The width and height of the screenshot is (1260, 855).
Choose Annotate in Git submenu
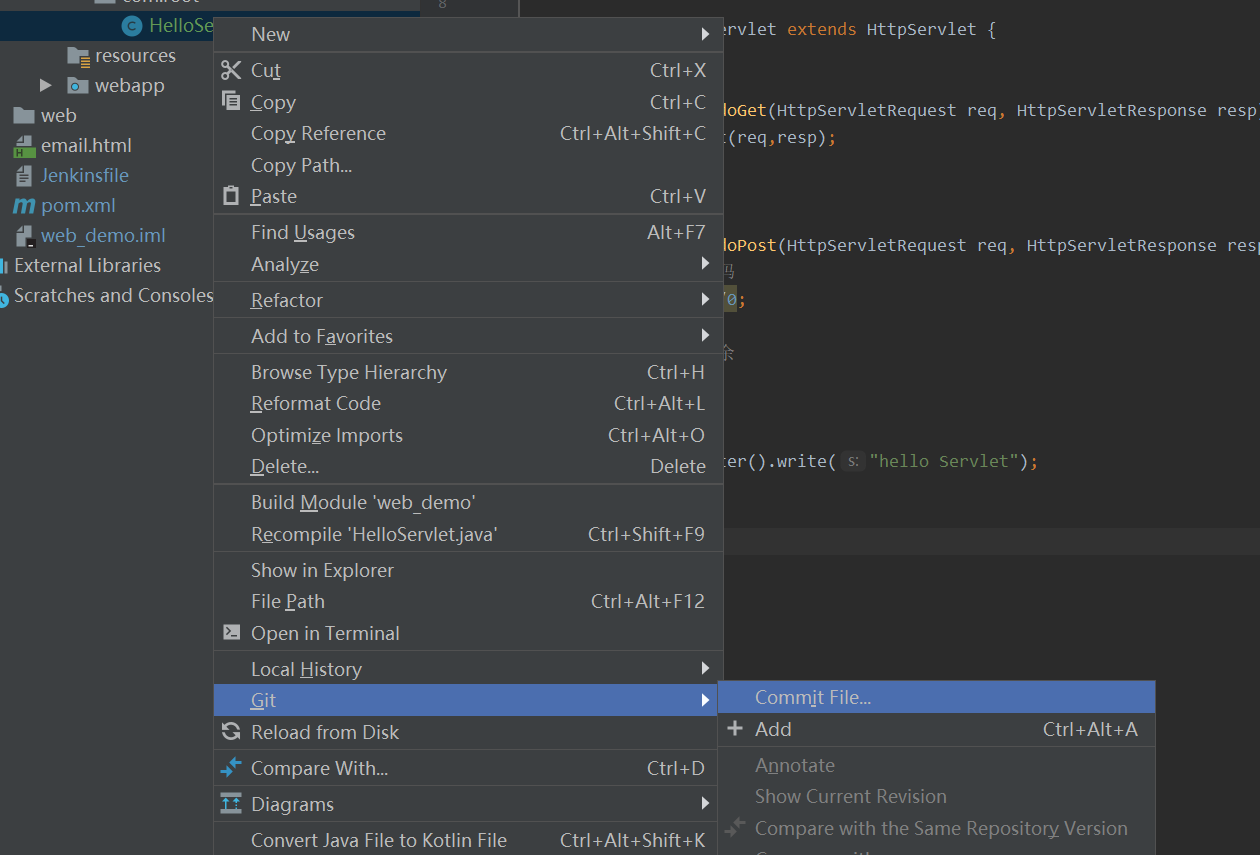point(936,765)
